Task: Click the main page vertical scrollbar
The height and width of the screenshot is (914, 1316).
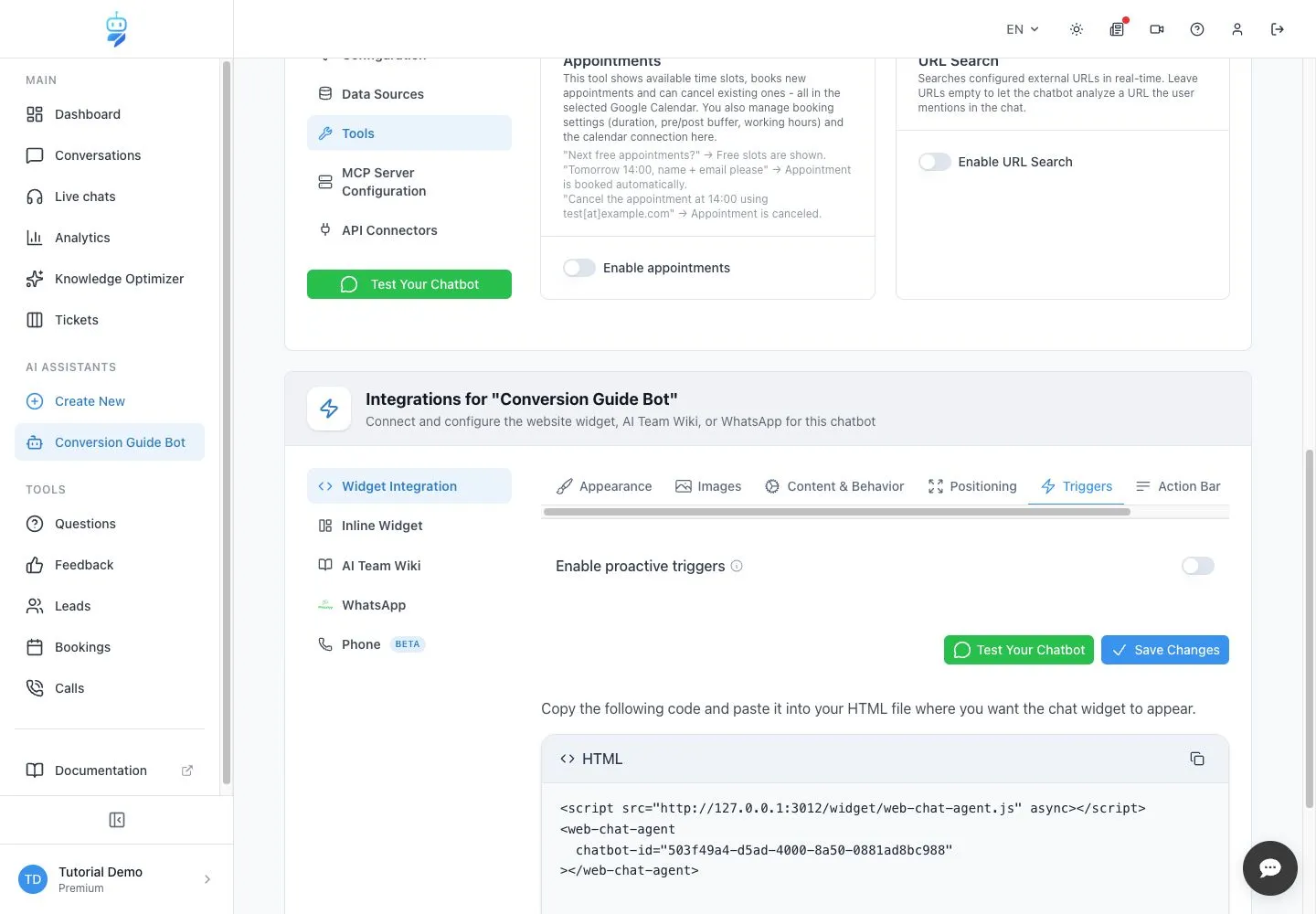Action: point(1310,629)
